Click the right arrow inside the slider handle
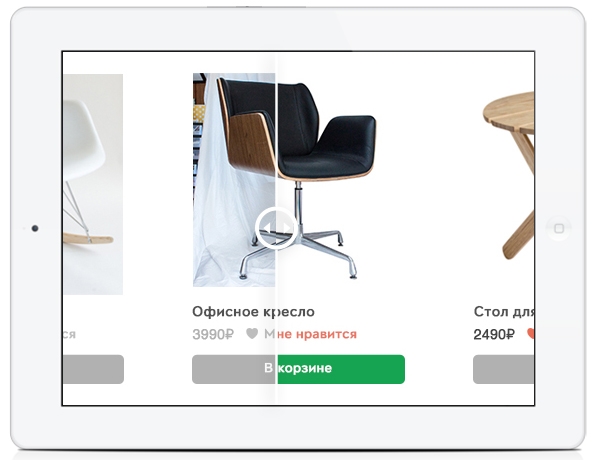600x460 pixels. click(286, 228)
